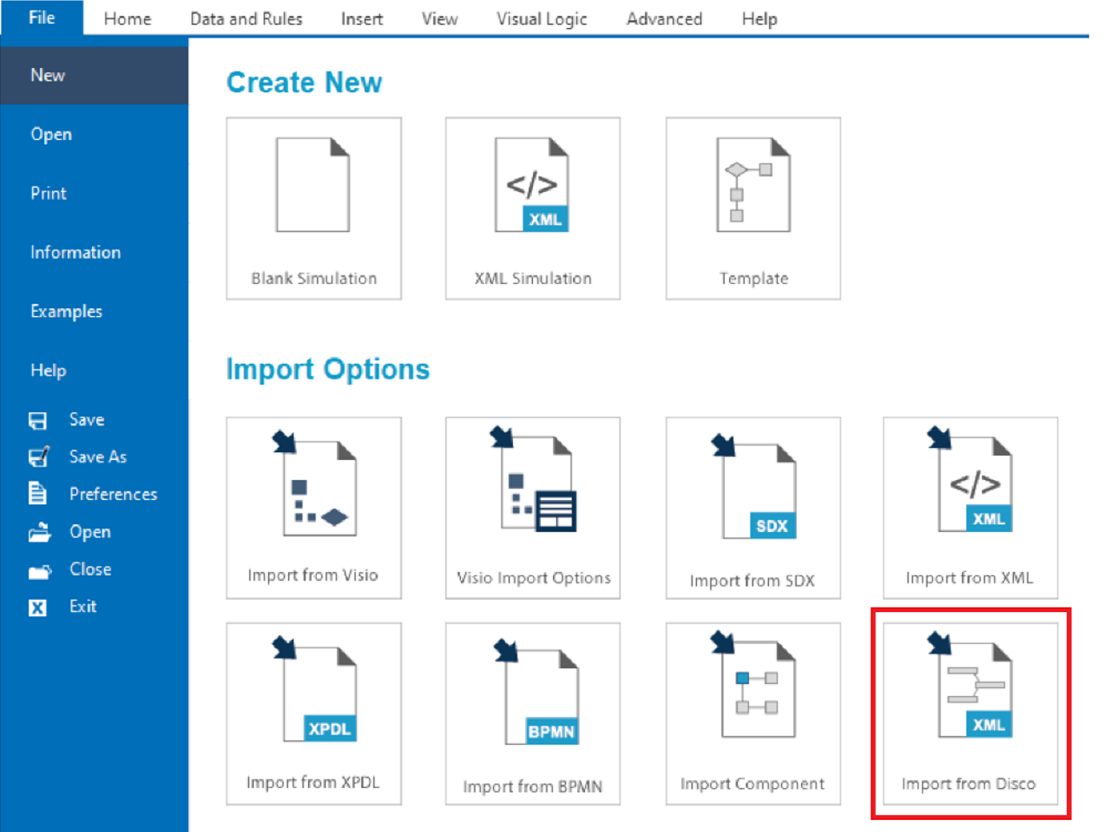Select Import from XML tile
1106x832 pixels.
pyautogui.click(x=969, y=508)
